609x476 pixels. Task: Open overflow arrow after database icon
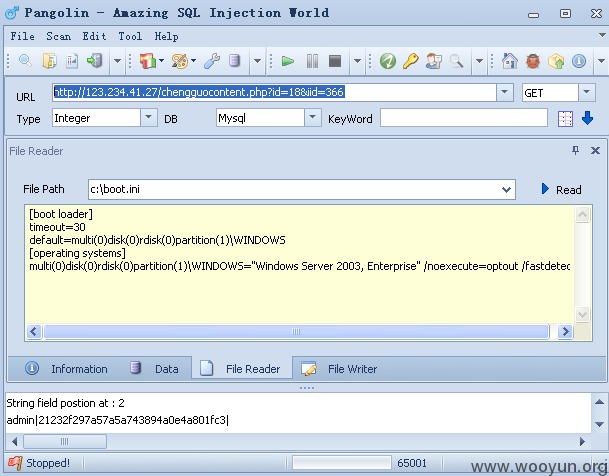coord(257,61)
